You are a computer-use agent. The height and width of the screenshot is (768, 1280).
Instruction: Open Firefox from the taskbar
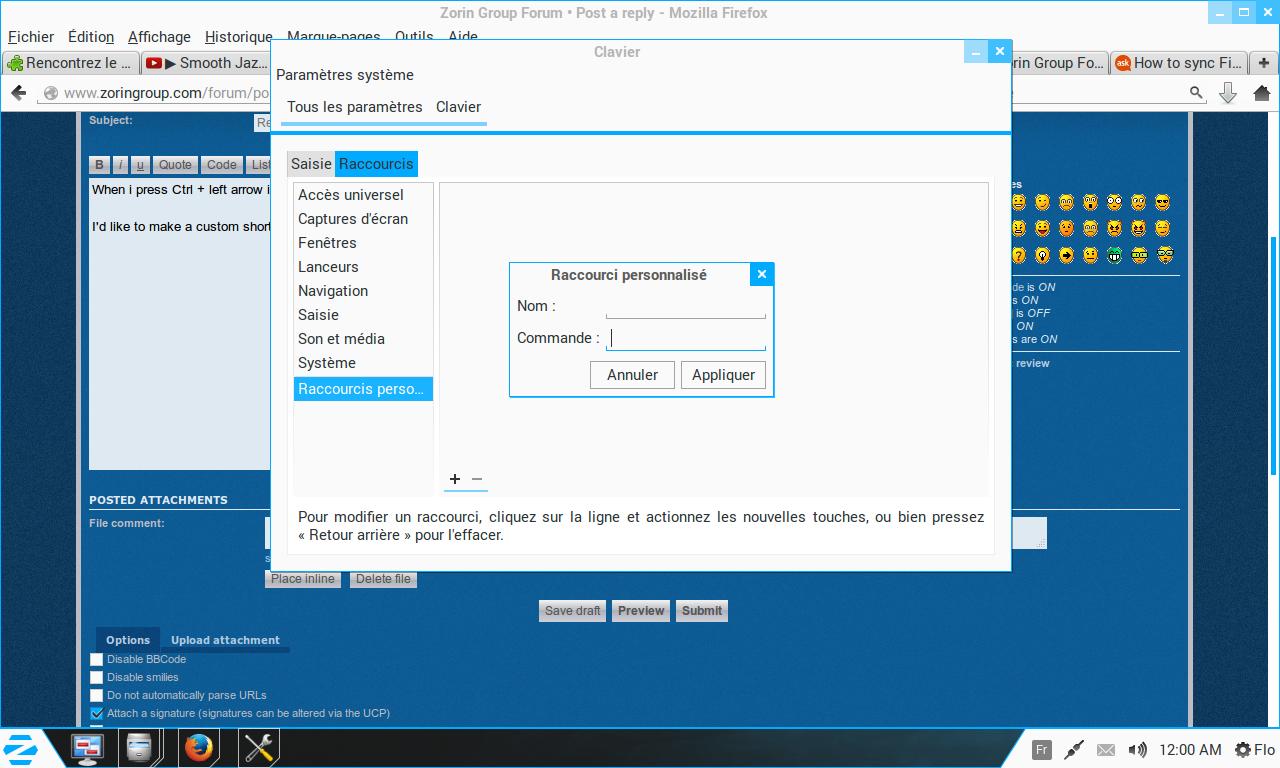point(199,747)
